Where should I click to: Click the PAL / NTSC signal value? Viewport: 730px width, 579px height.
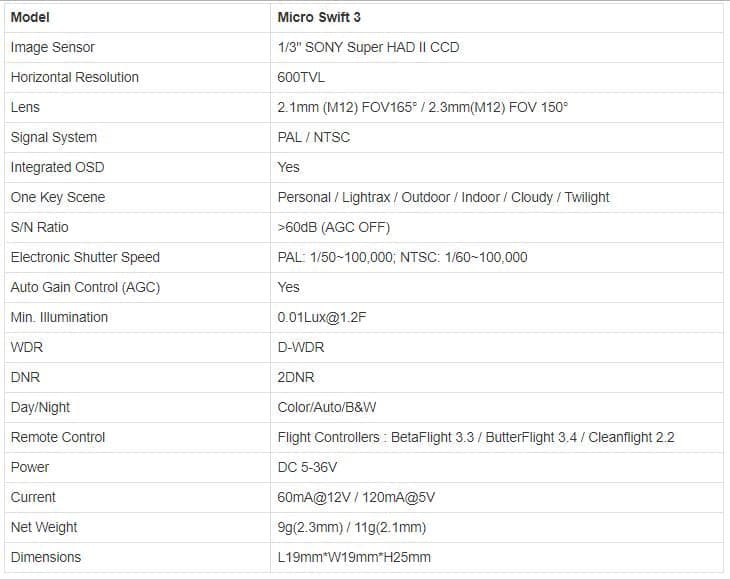[314, 137]
